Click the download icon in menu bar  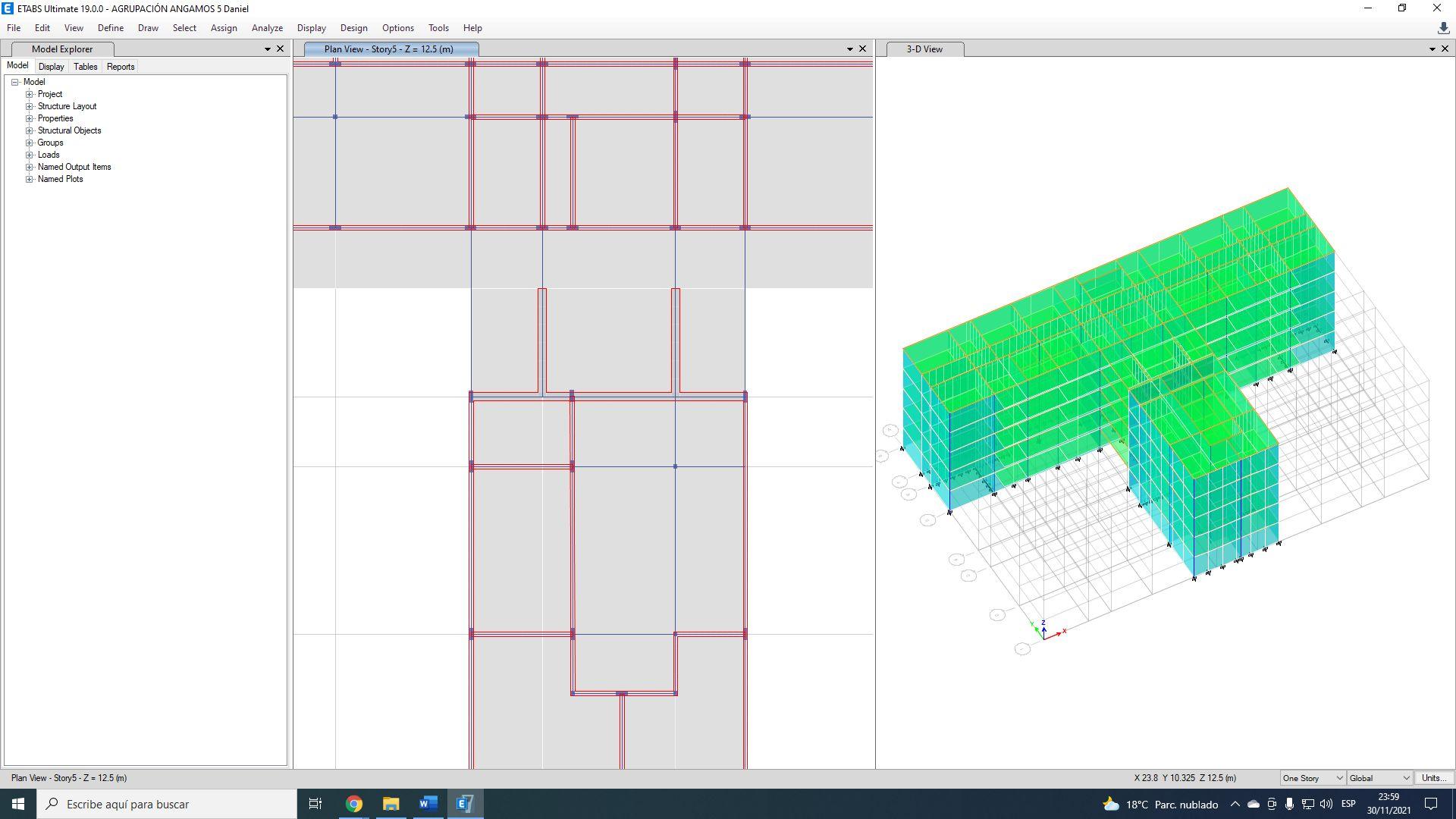click(x=1443, y=28)
